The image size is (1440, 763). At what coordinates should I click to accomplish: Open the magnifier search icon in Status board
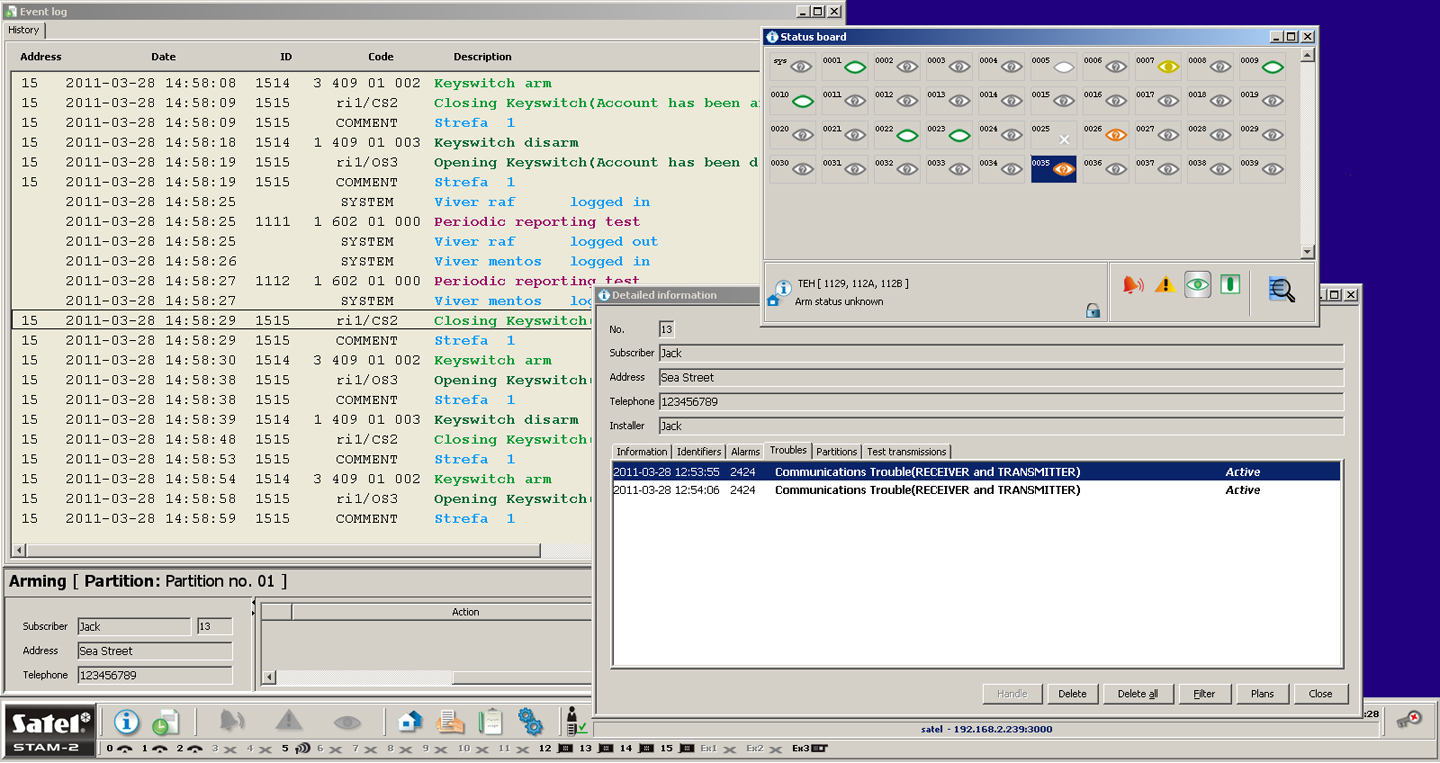1281,289
